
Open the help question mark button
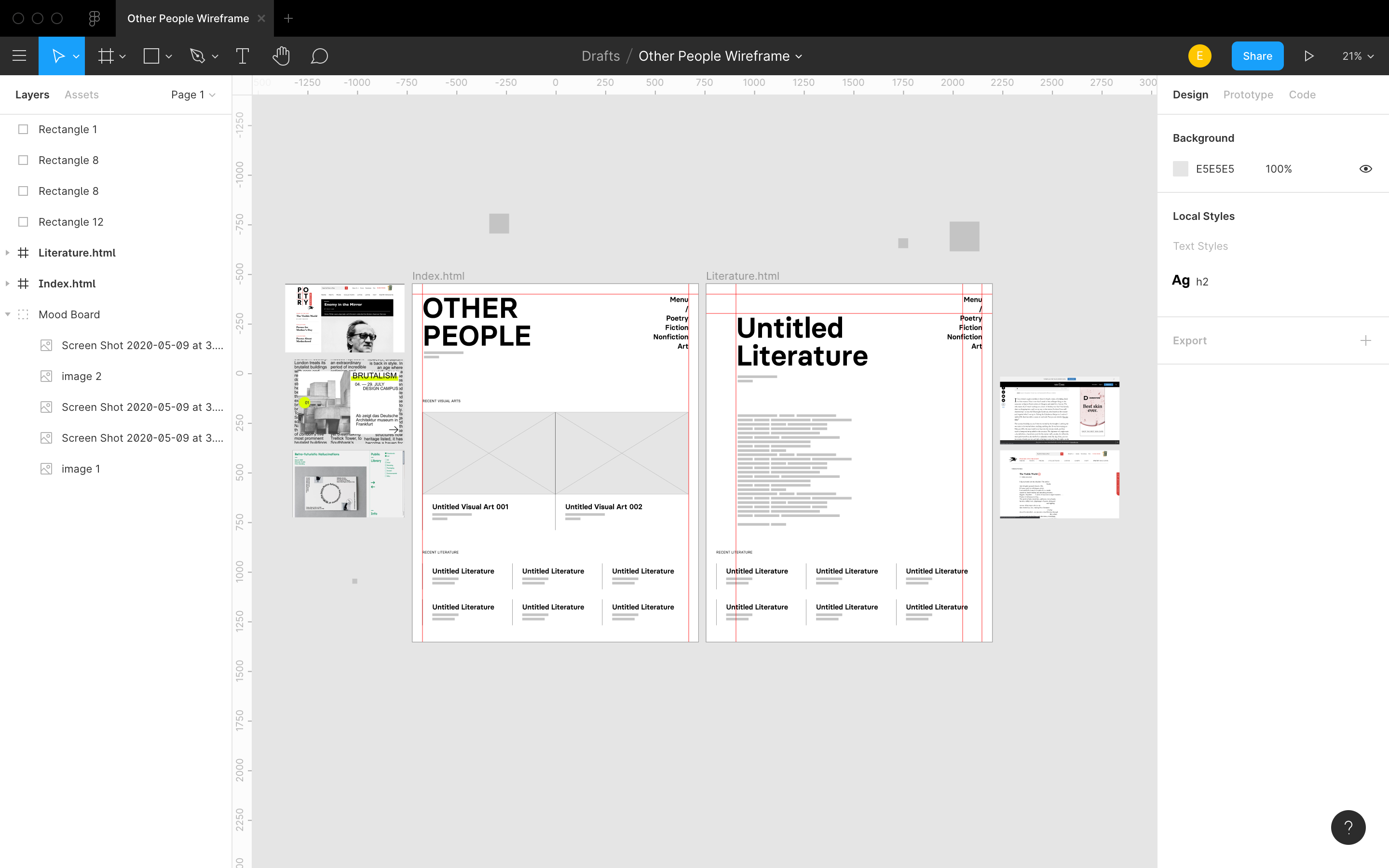(x=1348, y=827)
